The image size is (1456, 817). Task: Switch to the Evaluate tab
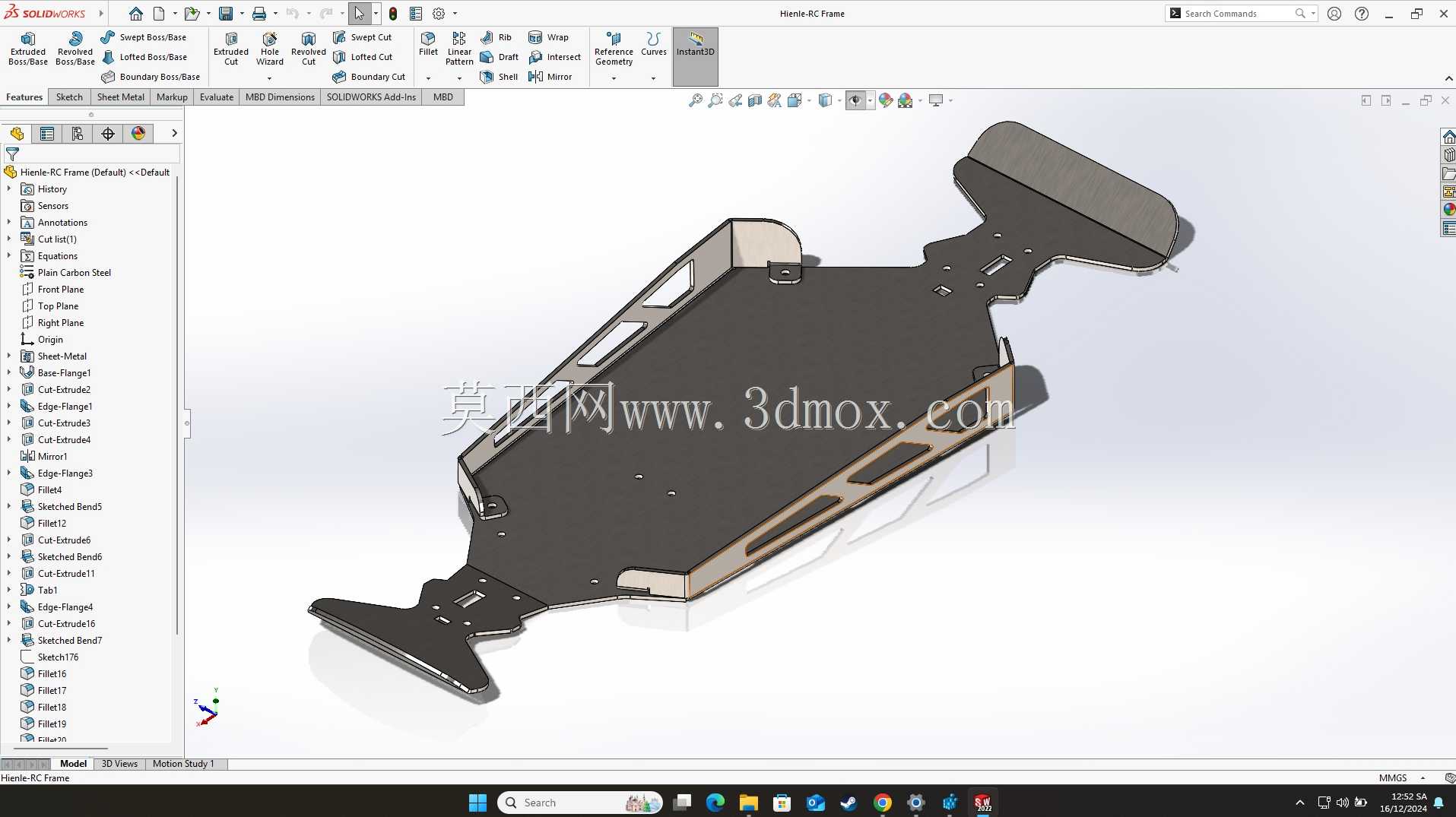216,97
